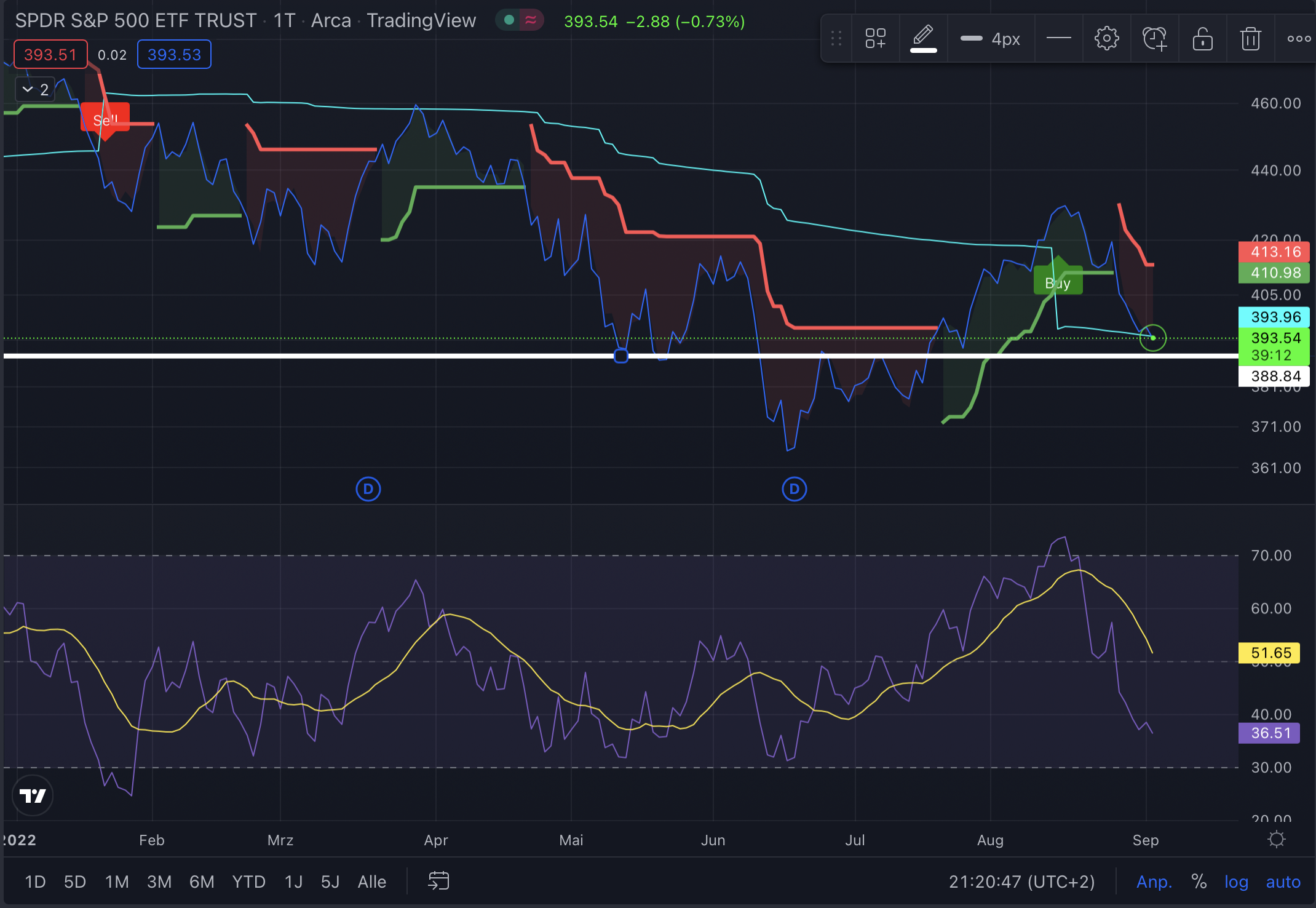The height and width of the screenshot is (908, 1316).
Task: Click the go-to-date calendar icon
Action: coord(438,881)
